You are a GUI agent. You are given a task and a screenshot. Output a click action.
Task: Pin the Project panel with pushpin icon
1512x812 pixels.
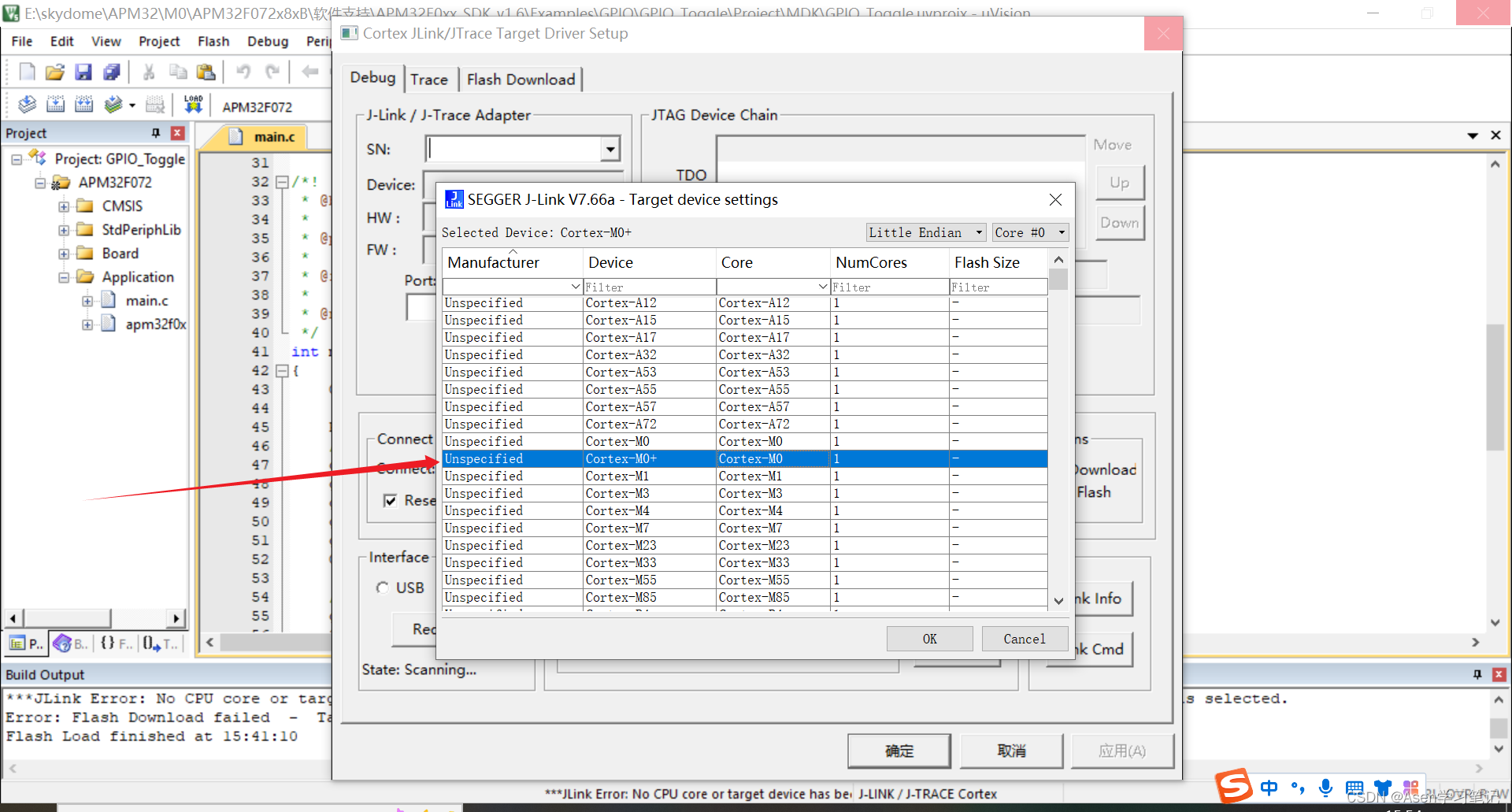(155, 133)
